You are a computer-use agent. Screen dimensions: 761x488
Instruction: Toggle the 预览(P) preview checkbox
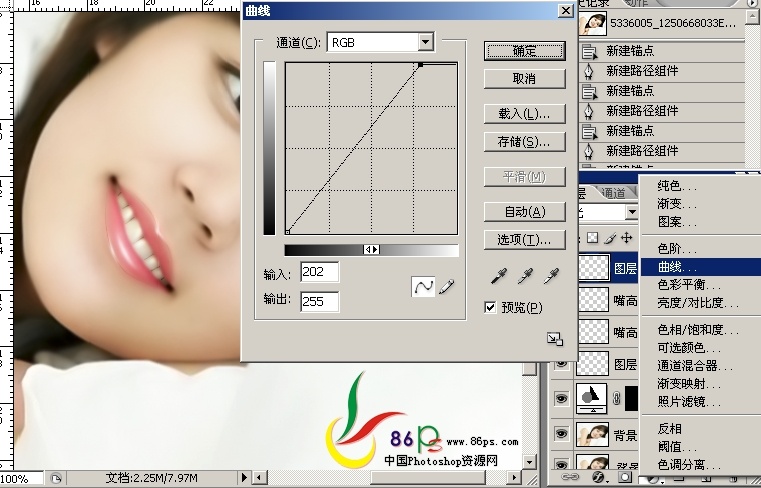tap(490, 307)
